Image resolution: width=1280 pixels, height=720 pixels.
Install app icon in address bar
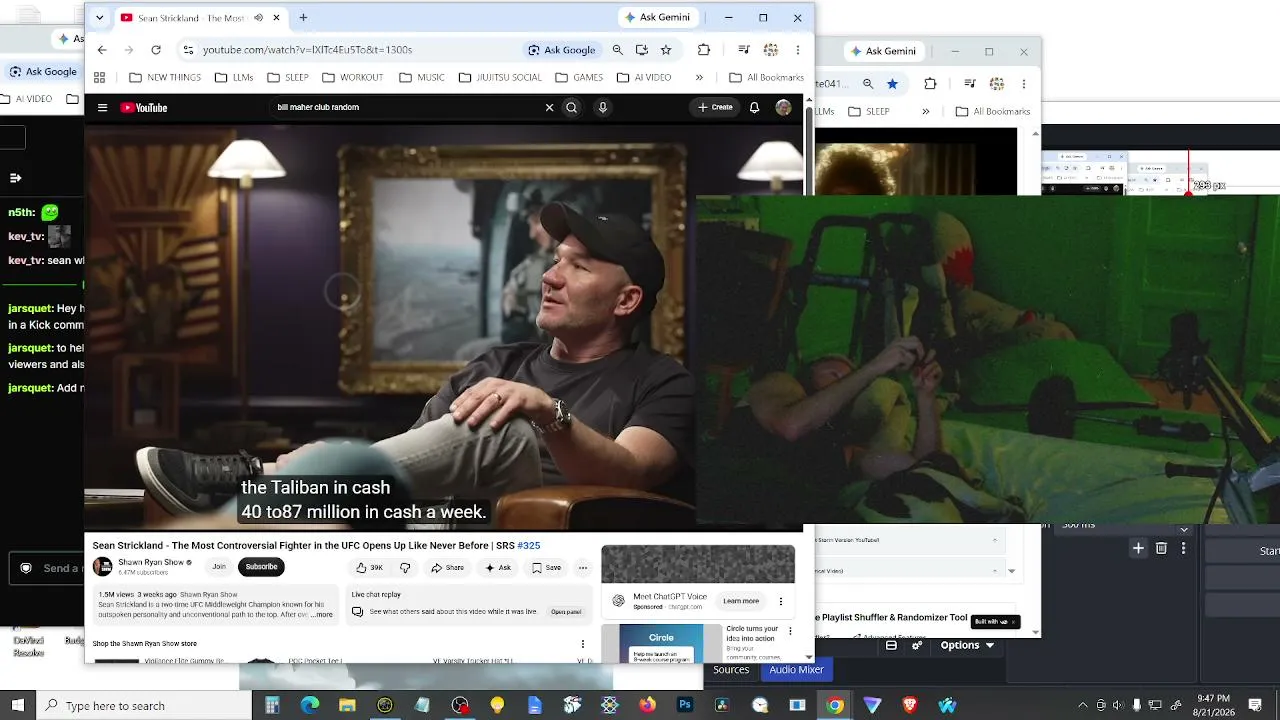641,49
